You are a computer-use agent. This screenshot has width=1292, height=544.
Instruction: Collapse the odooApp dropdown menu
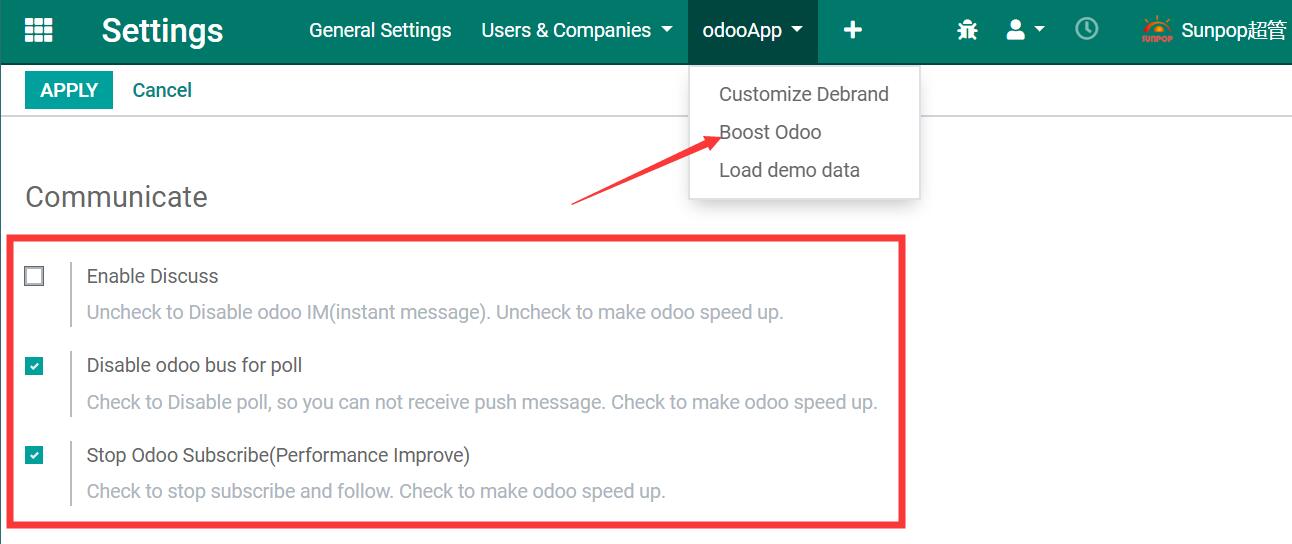[753, 30]
